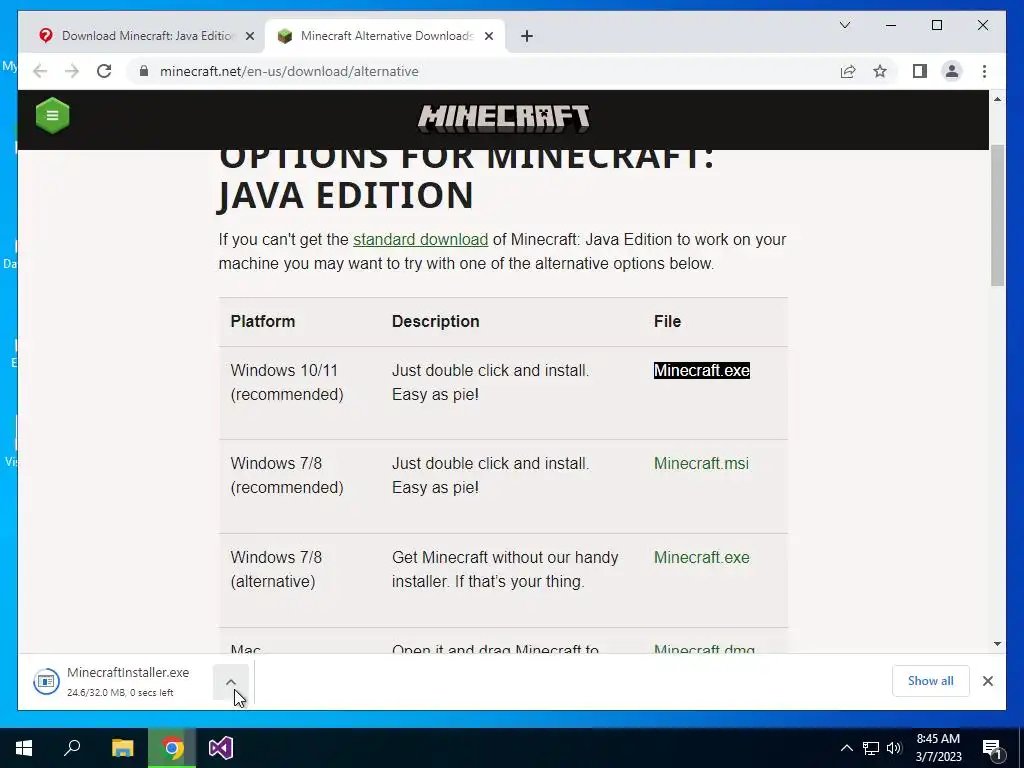The image size is (1024, 768).
Task: Close the Minecraft Alternative Downloads tab
Action: coord(488,36)
